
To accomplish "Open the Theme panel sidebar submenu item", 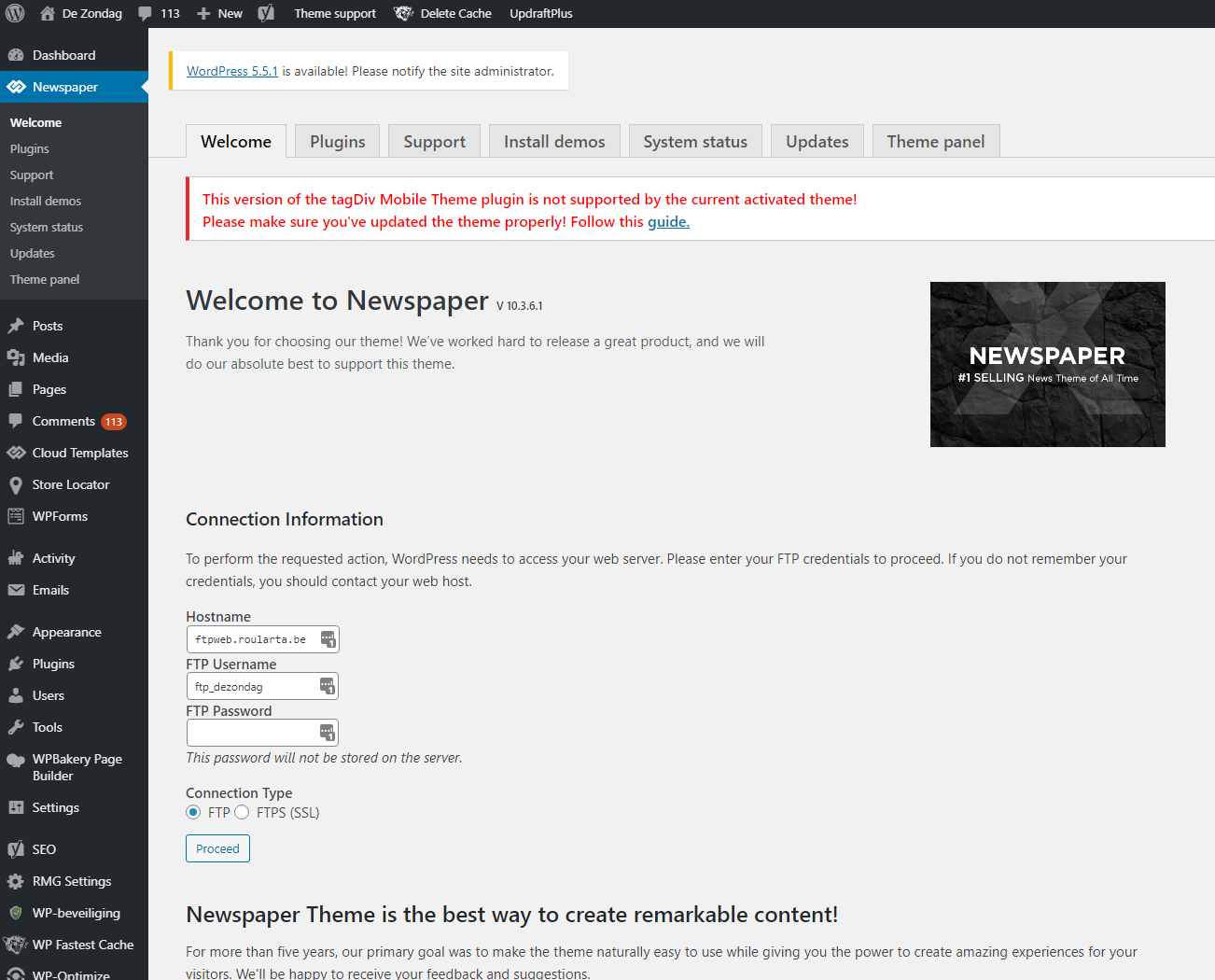I will [x=45, y=279].
